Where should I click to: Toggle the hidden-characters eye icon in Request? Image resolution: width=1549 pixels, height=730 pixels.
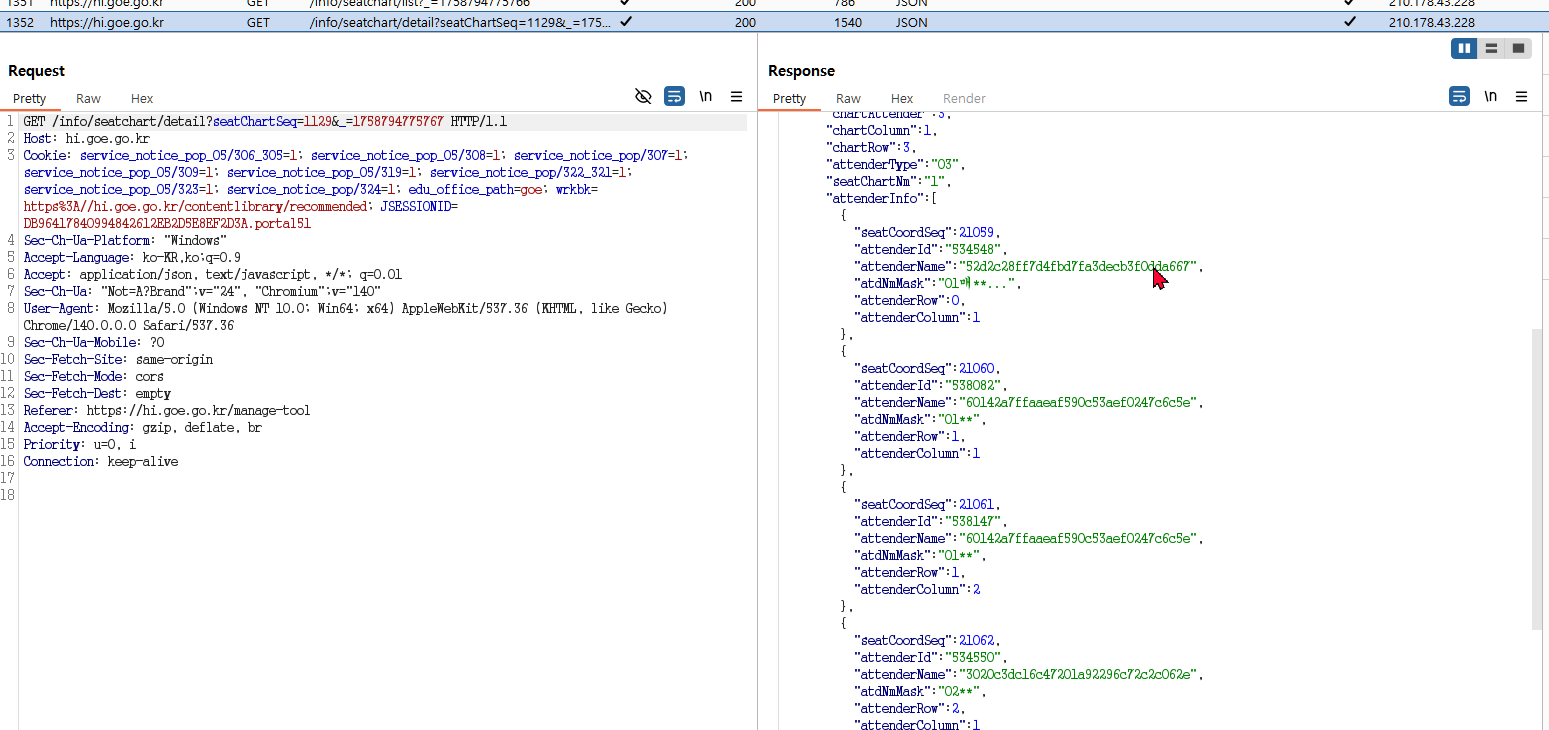[x=644, y=96]
